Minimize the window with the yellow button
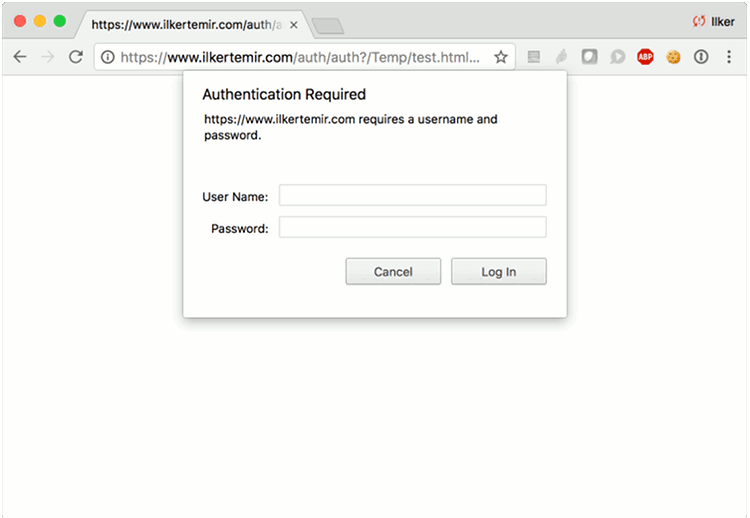Screen dimensions: 750x518 point(40,21)
